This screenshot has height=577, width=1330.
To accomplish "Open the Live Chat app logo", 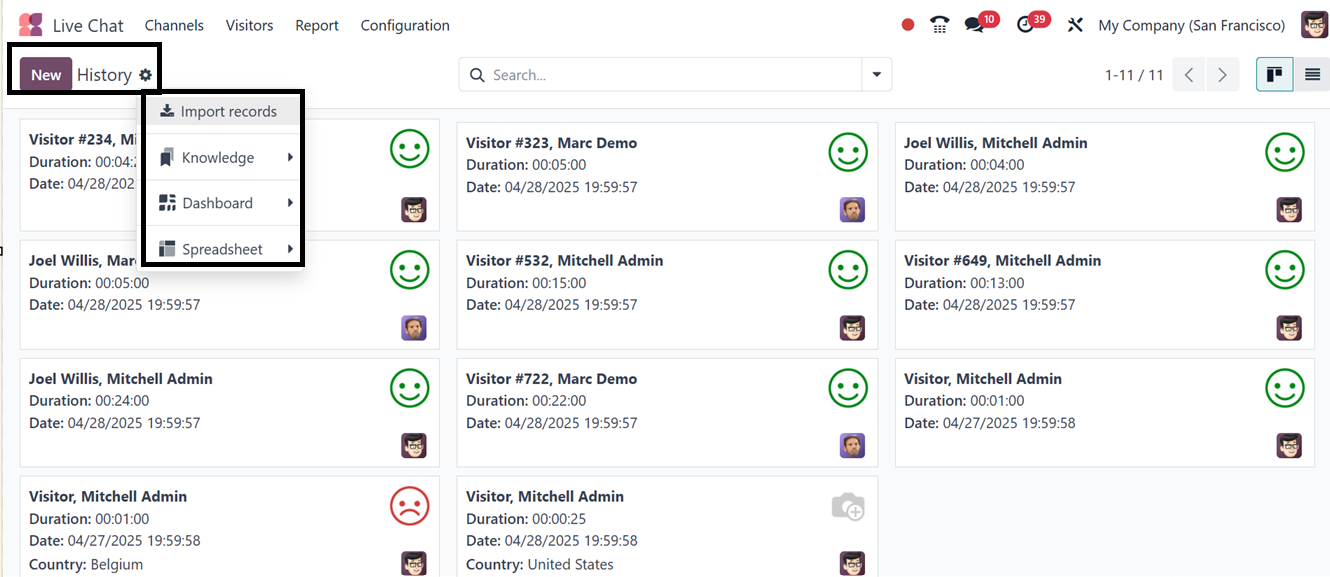I will [30, 25].
